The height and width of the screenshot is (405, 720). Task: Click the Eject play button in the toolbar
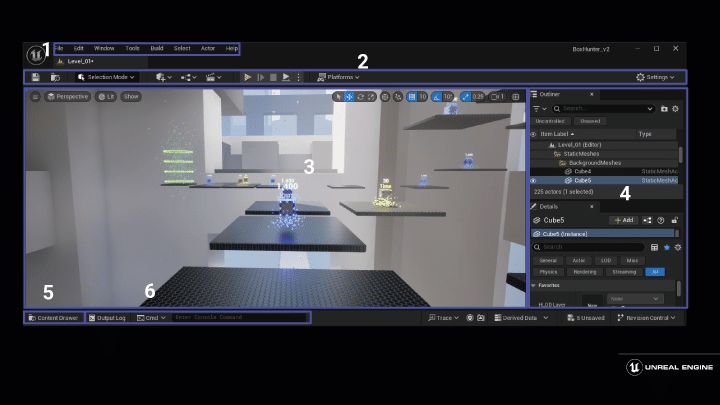286,77
